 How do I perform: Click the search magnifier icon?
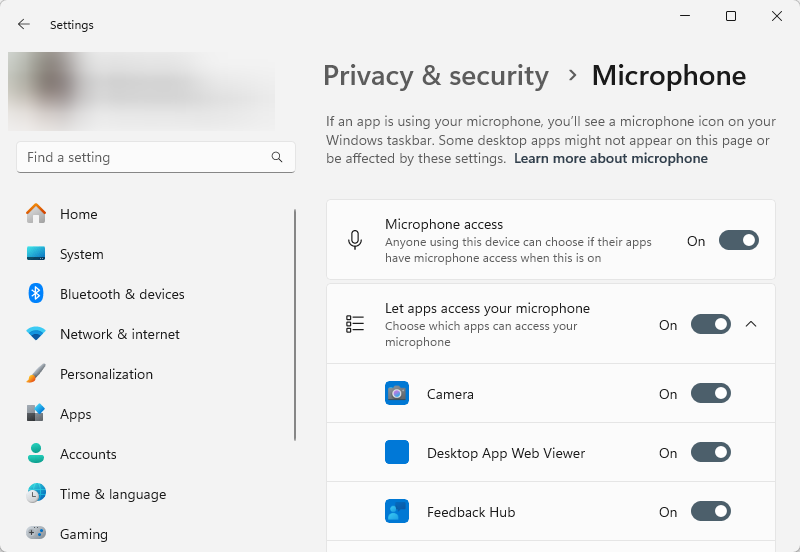pyautogui.click(x=277, y=158)
